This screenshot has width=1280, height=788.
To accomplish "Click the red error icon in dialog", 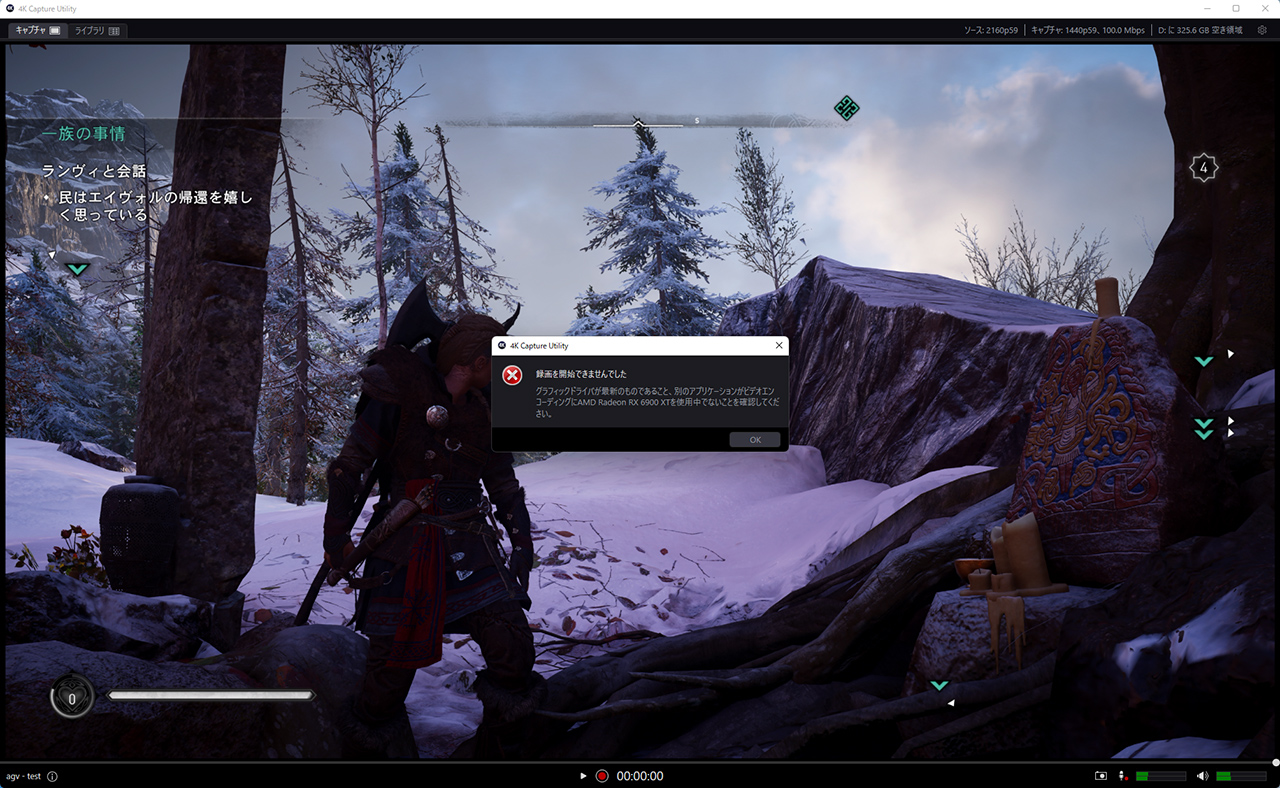I will (x=512, y=375).
